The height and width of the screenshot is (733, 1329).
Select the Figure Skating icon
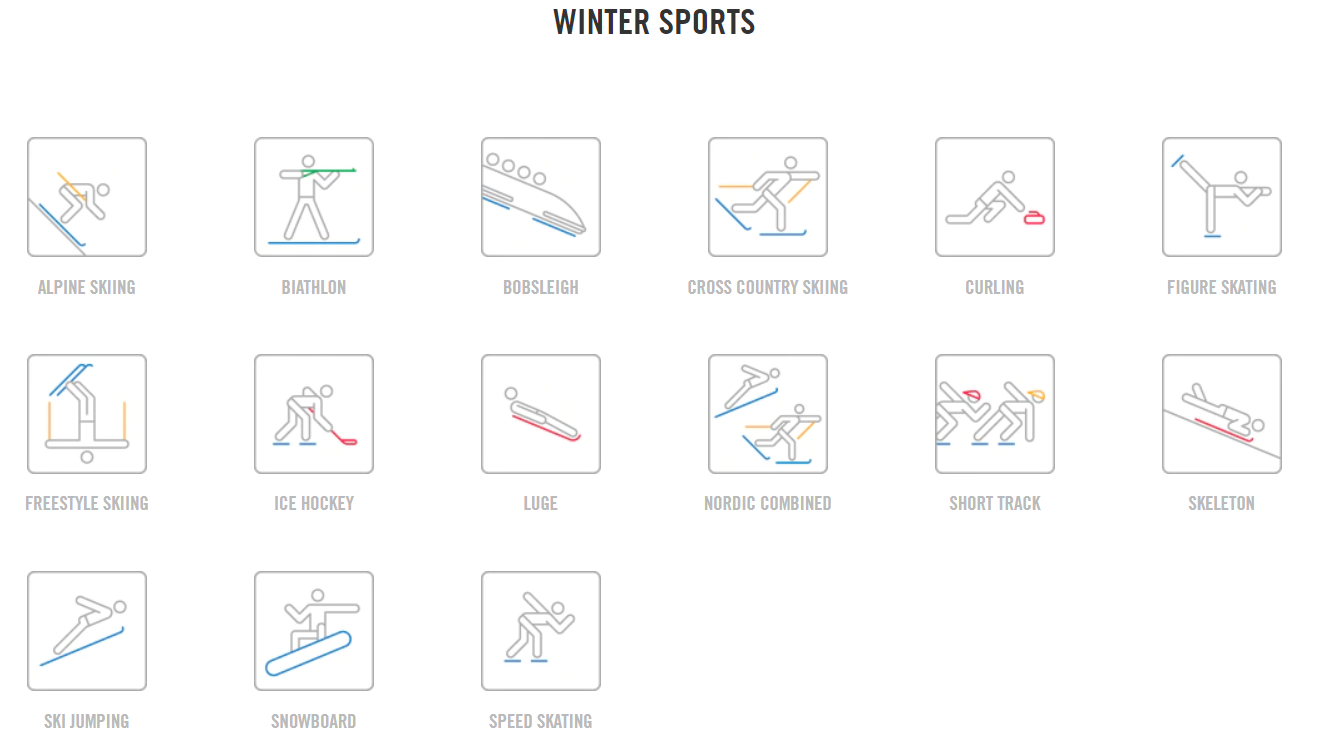tap(1222, 197)
